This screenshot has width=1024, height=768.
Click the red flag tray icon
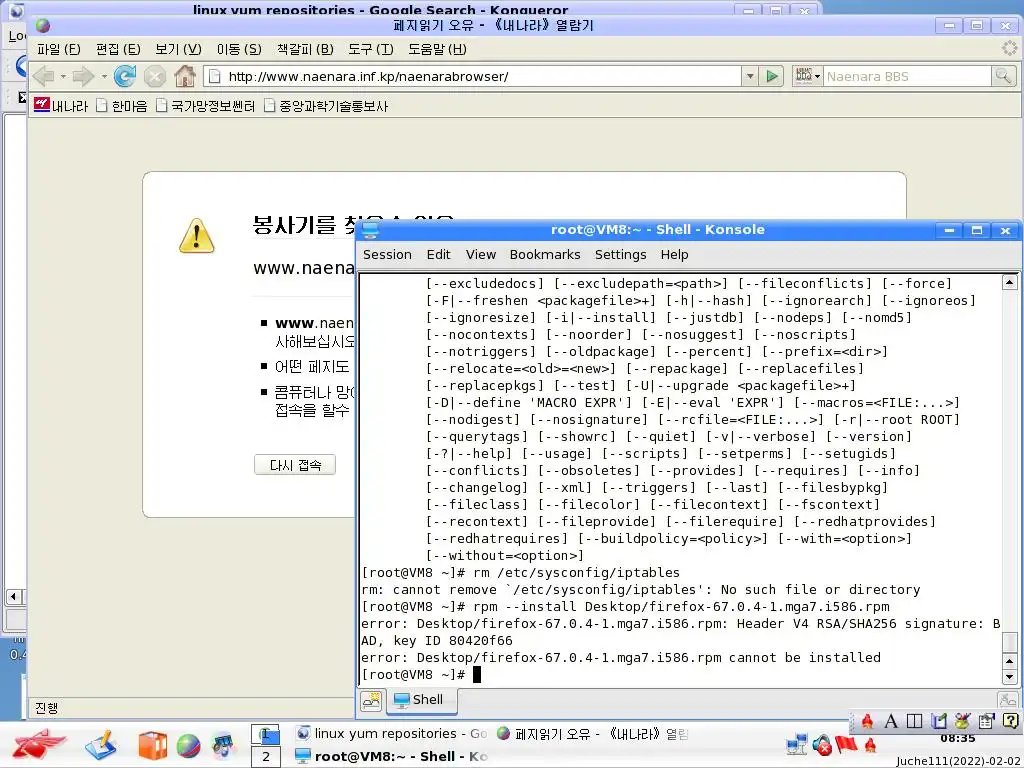coord(846,744)
